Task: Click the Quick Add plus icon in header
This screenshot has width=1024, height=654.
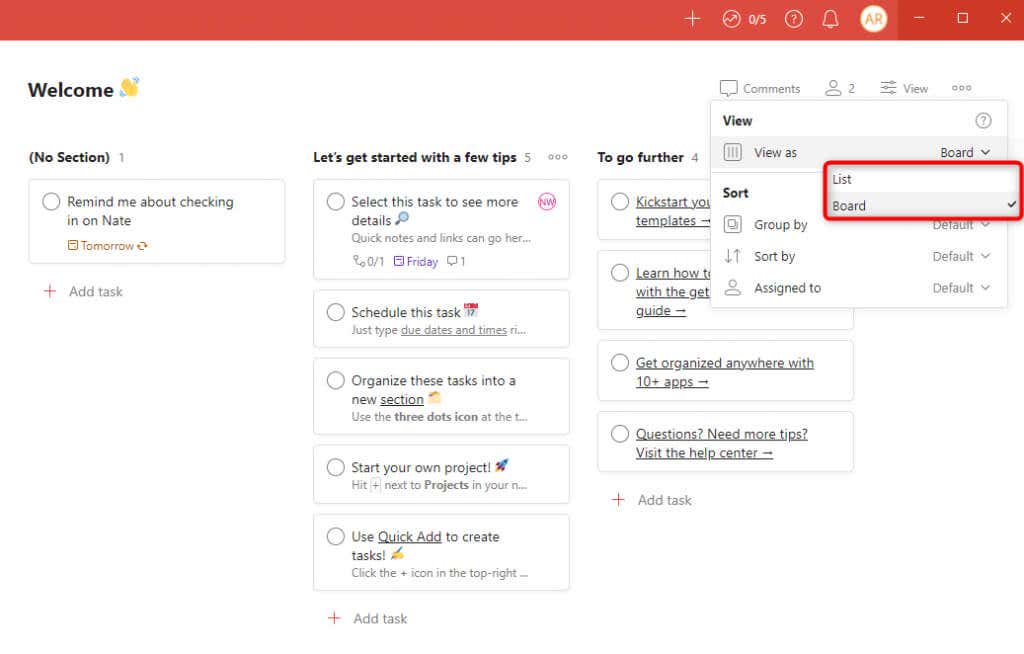Action: (x=692, y=19)
